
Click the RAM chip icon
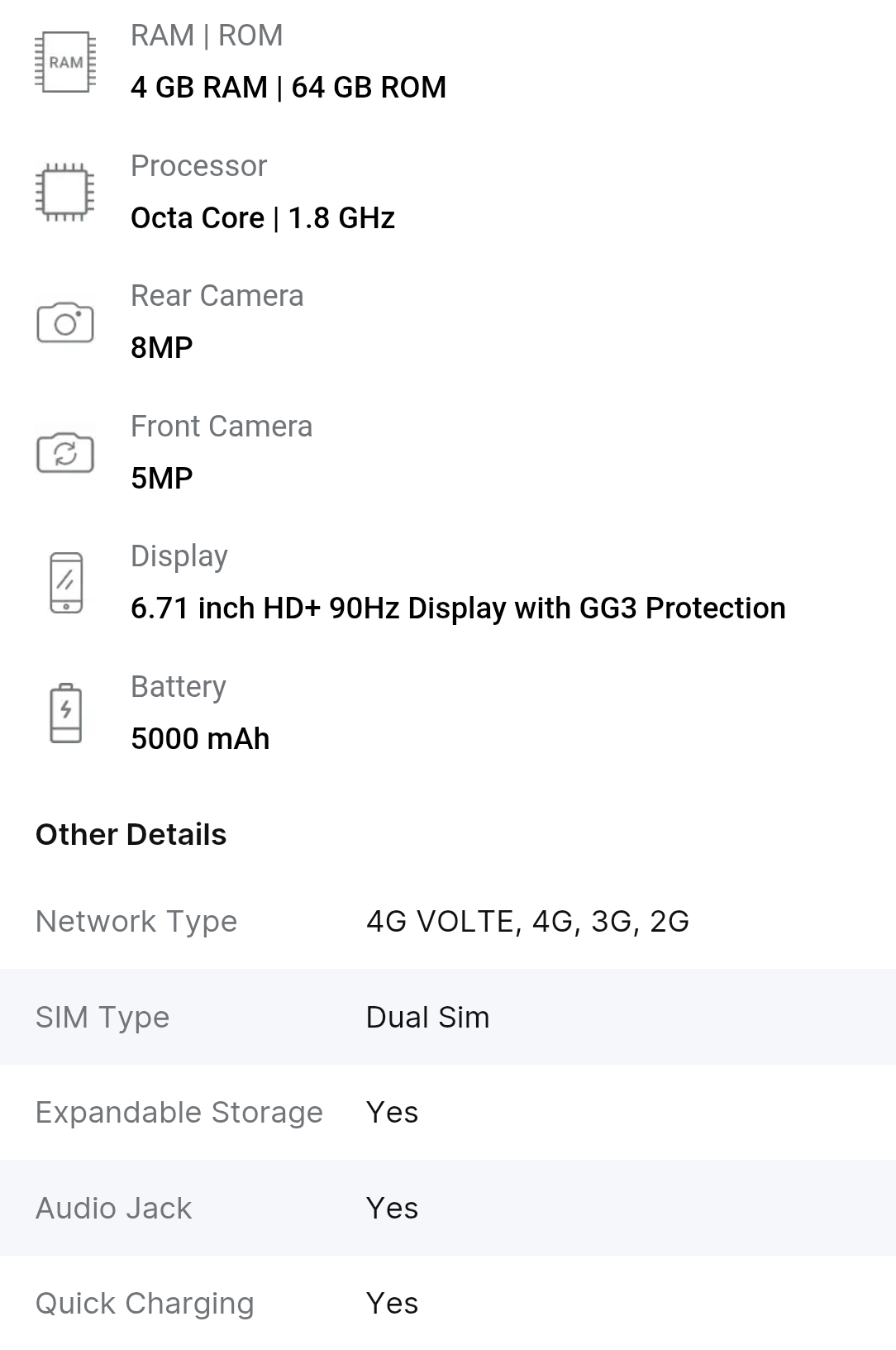coord(65,62)
